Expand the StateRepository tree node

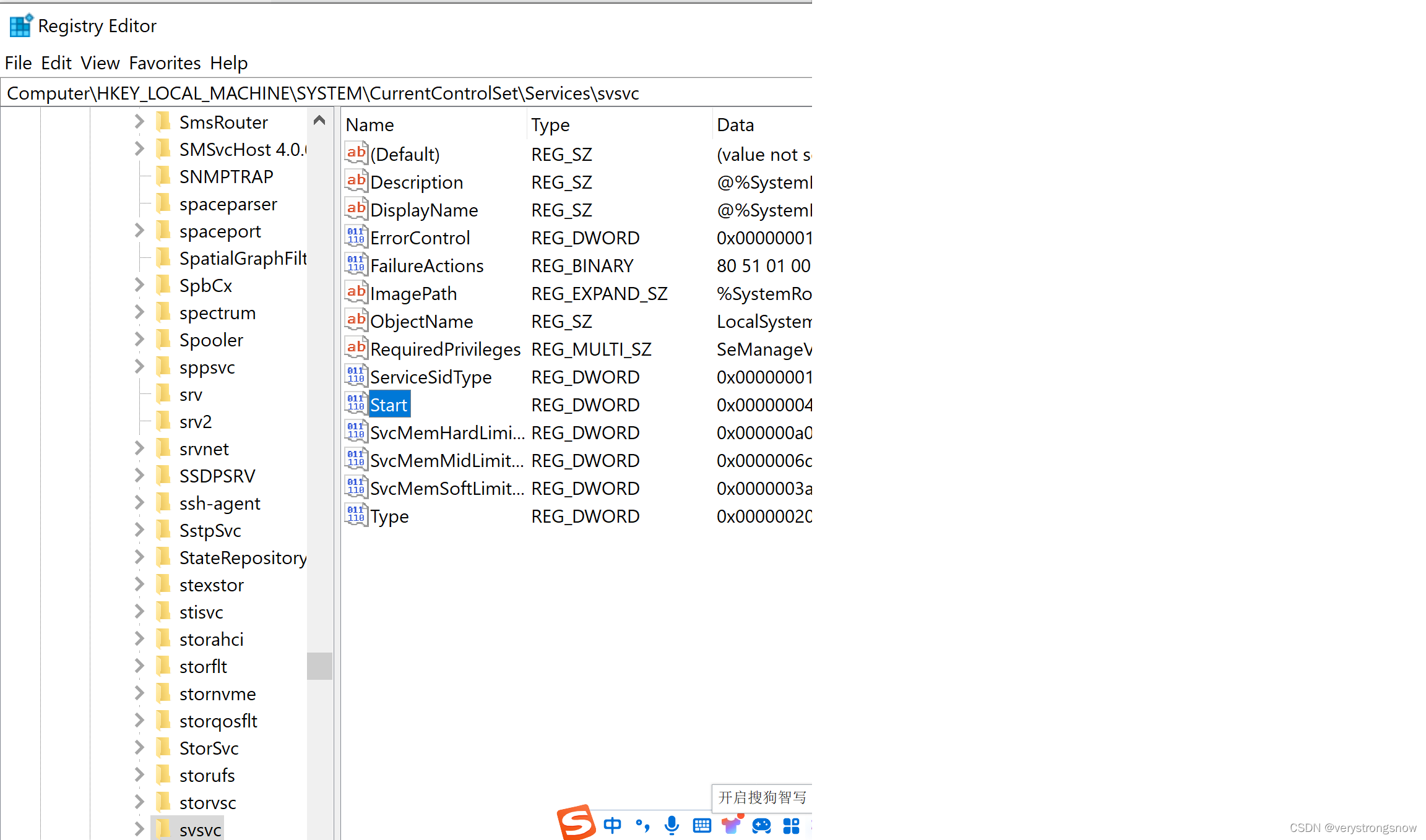pyautogui.click(x=139, y=557)
